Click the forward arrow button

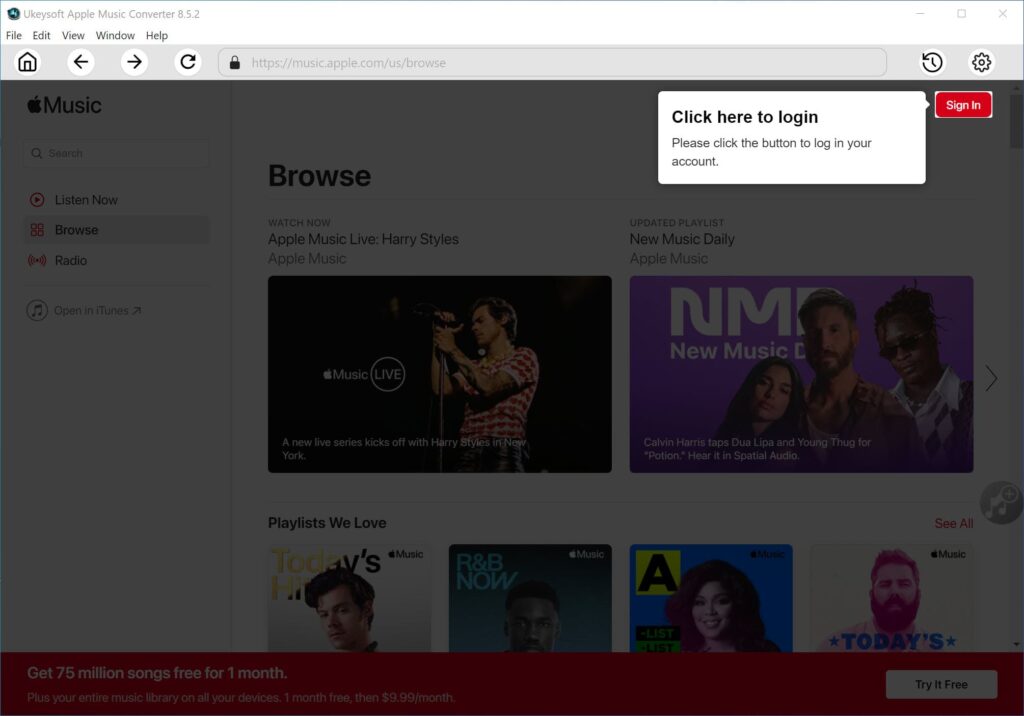pos(135,62)
